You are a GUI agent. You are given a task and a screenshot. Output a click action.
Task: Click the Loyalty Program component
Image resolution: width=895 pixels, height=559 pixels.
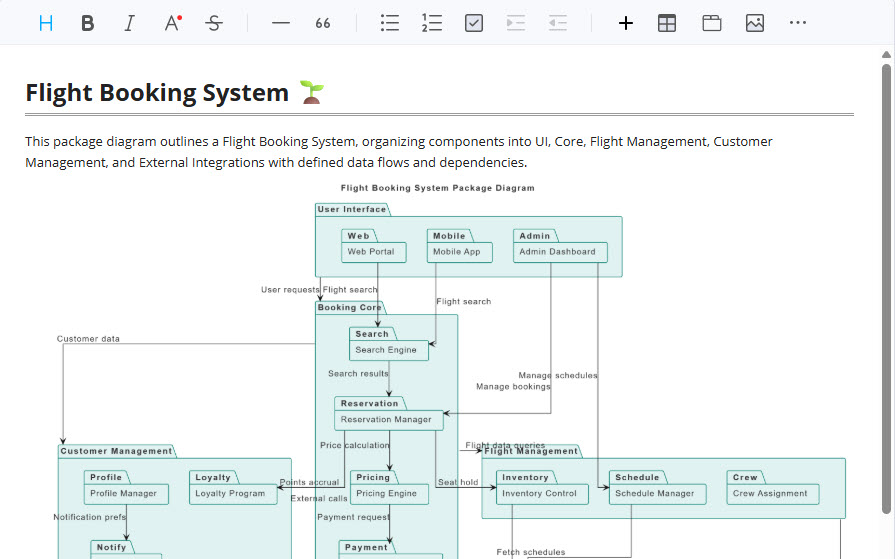pyautogui.click(x=233, y=494)
